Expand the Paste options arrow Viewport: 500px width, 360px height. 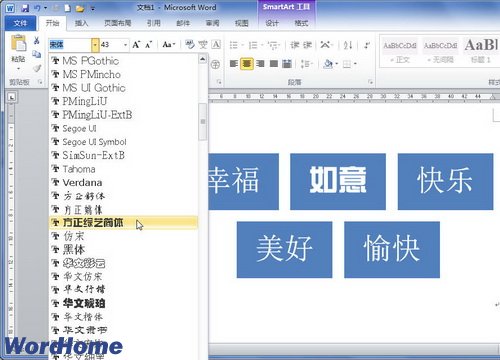pos(18,69)
